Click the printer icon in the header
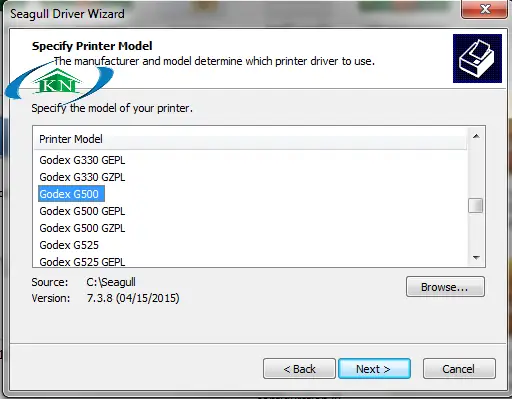 point(477,59)
